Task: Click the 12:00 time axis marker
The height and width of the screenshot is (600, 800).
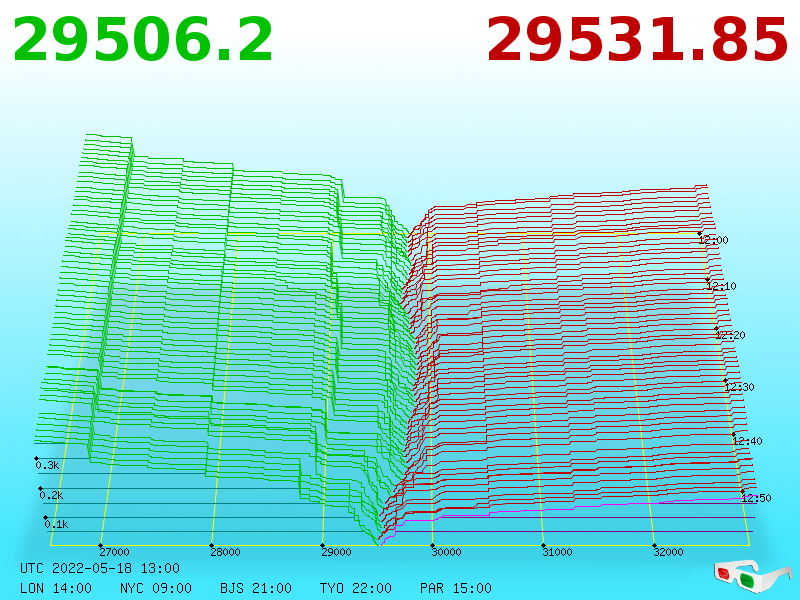Action: [x=713, y=240]
